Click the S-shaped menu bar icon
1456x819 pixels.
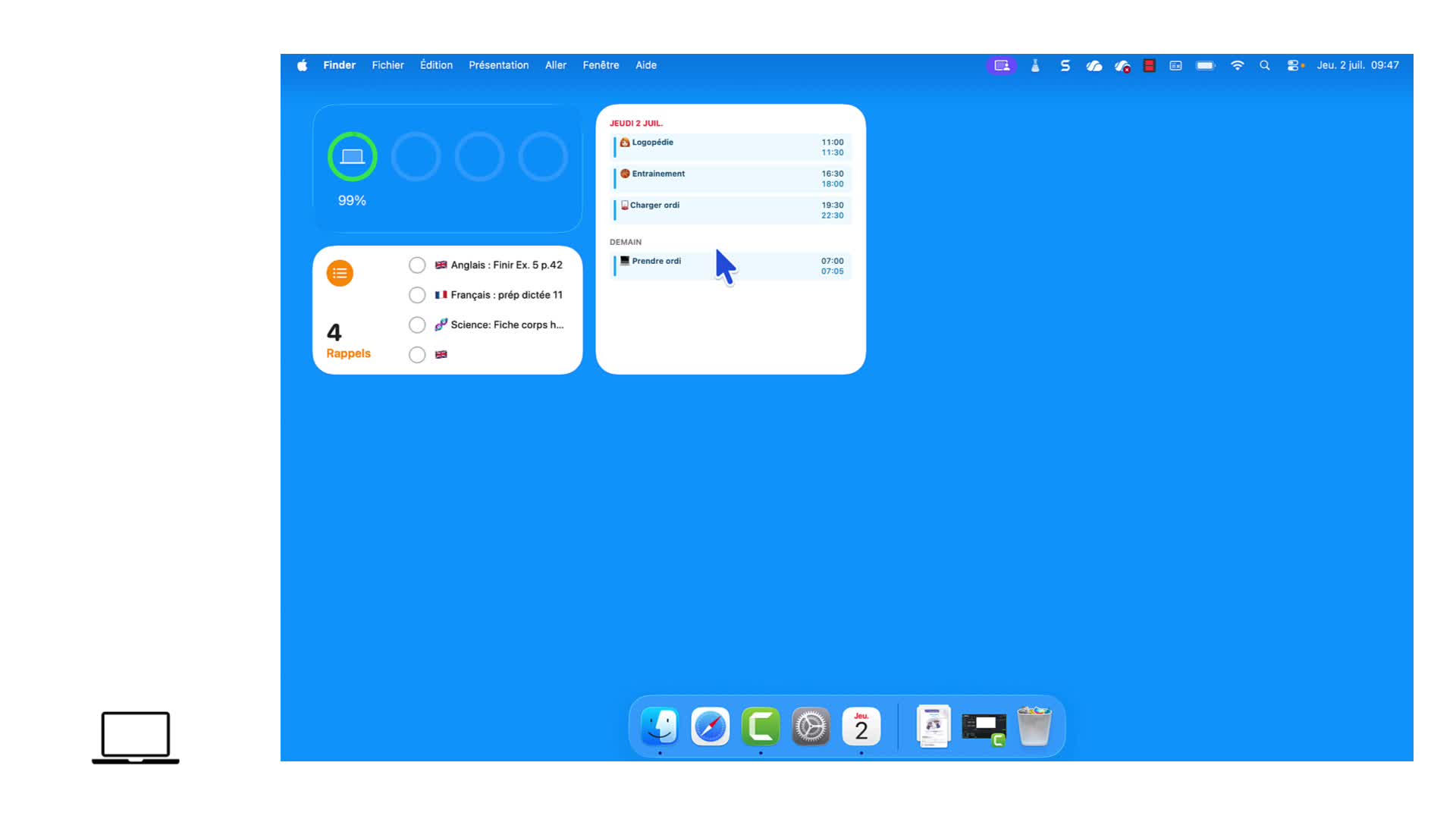(x=1065, y=65)
